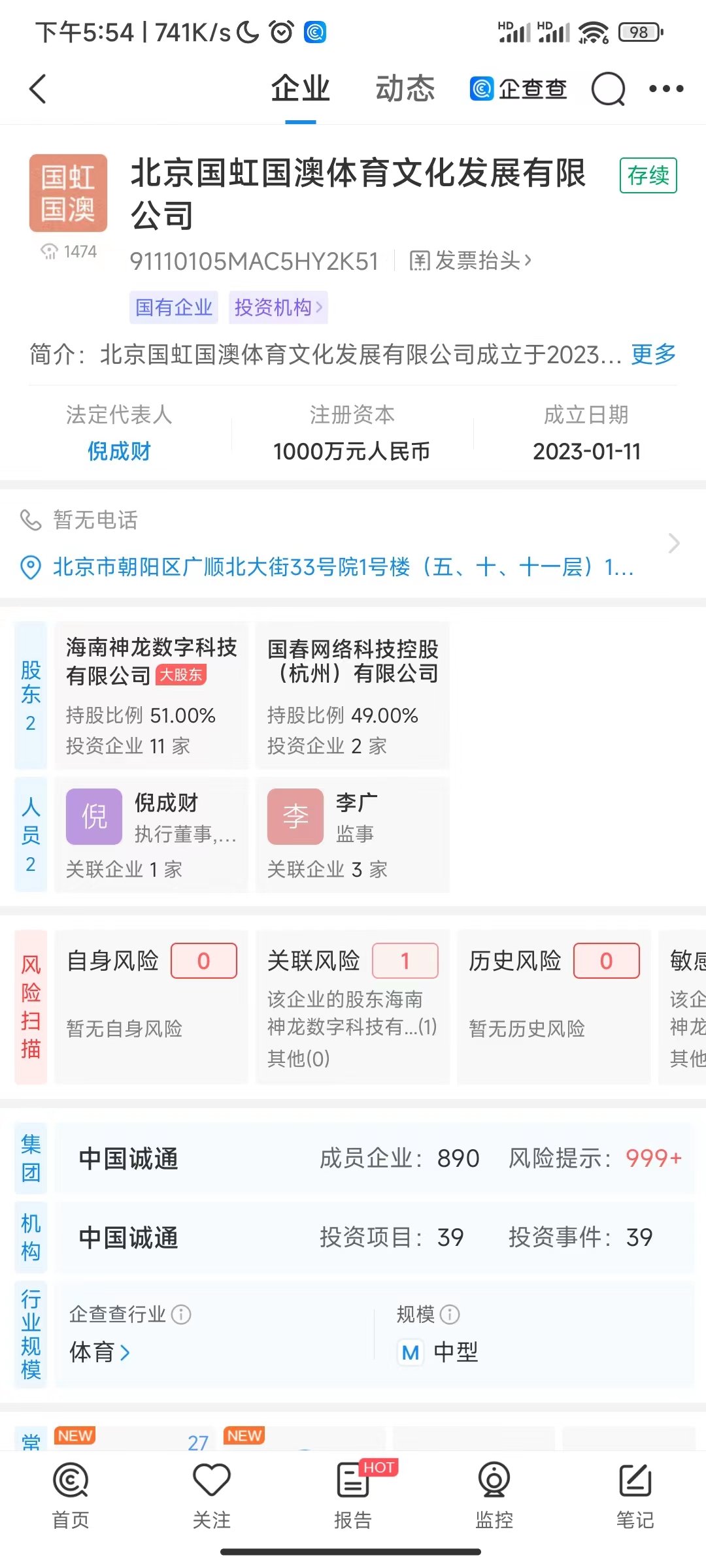
Task: Open shareholder 海南神龙数字科技有限公司 card
Action: click(x=151, y=695)
